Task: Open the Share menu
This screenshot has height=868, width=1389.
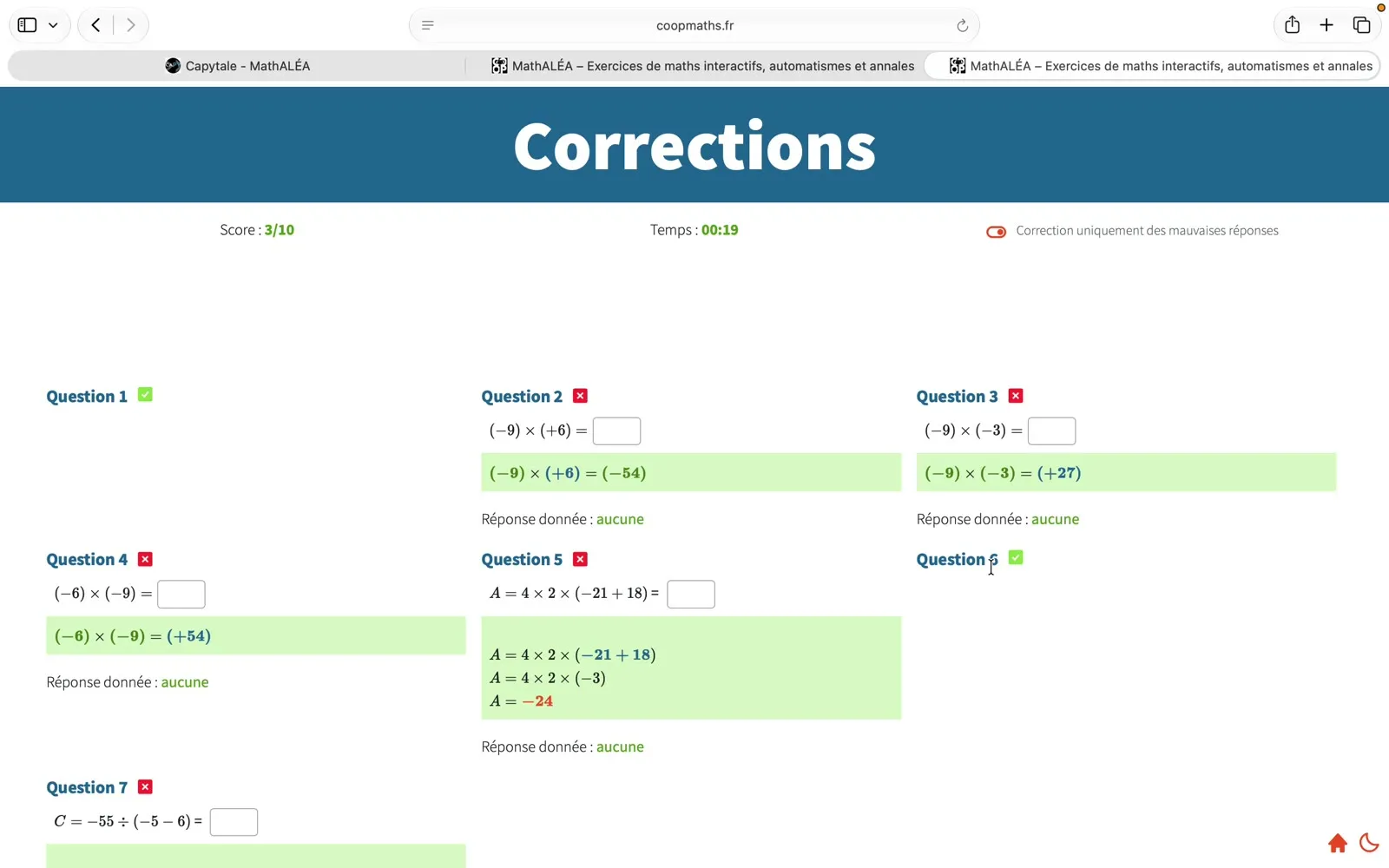Action: click(x=1292, y=25)
